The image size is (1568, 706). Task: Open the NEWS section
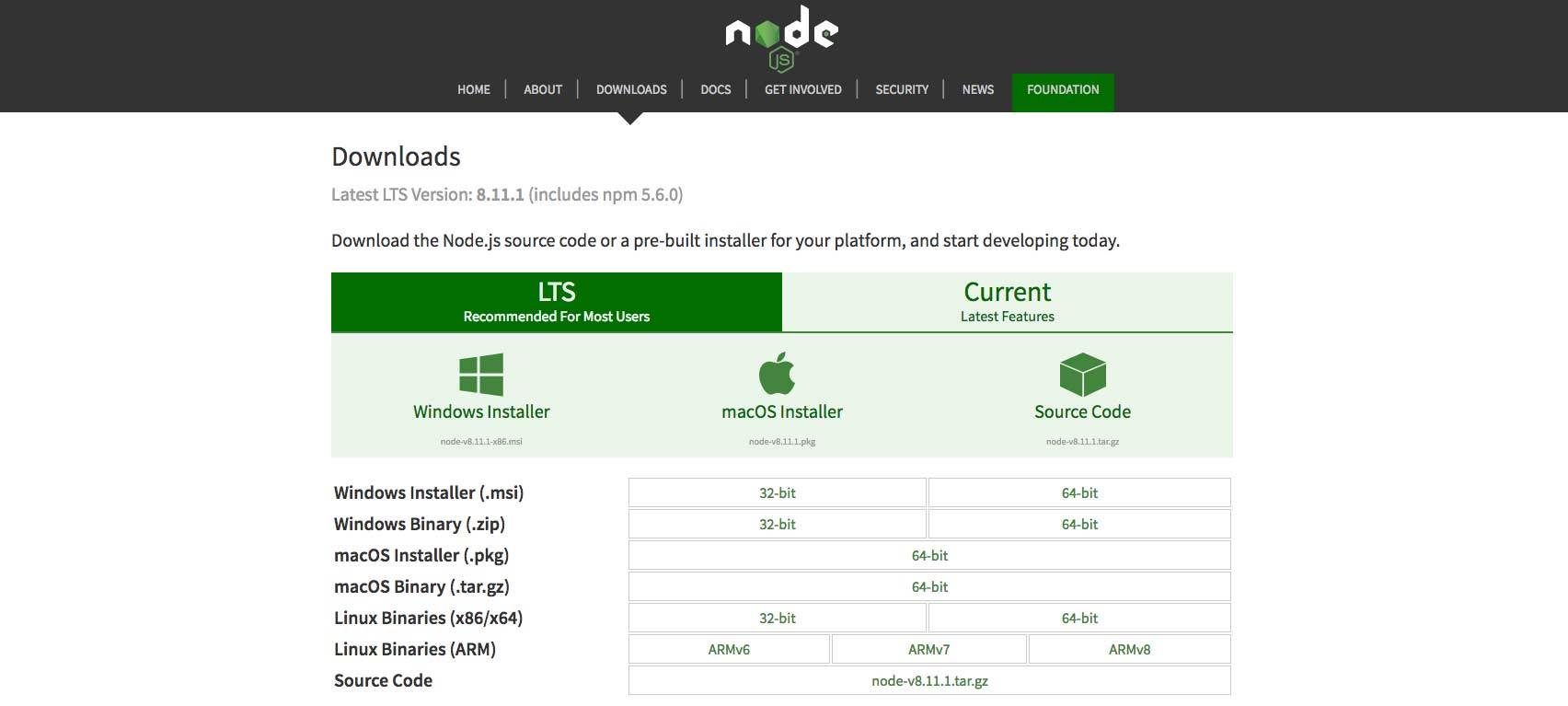(x=978, y=89)
